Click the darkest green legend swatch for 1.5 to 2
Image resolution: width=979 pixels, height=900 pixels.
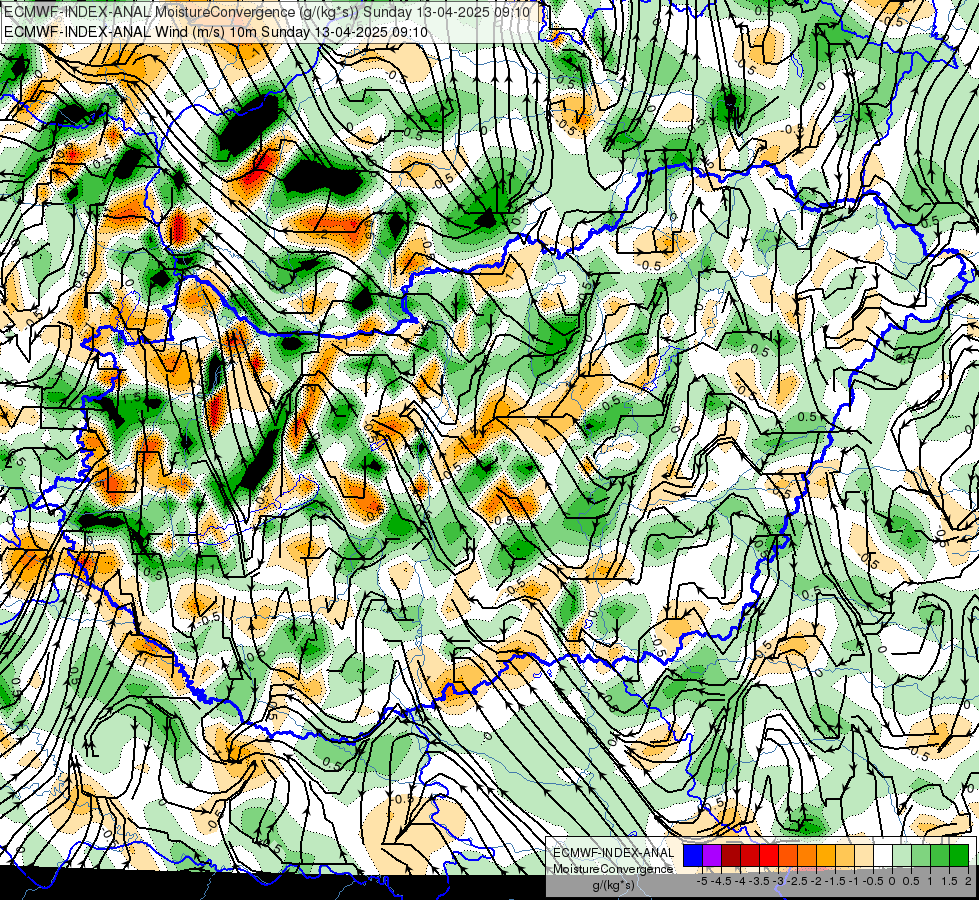959,856
